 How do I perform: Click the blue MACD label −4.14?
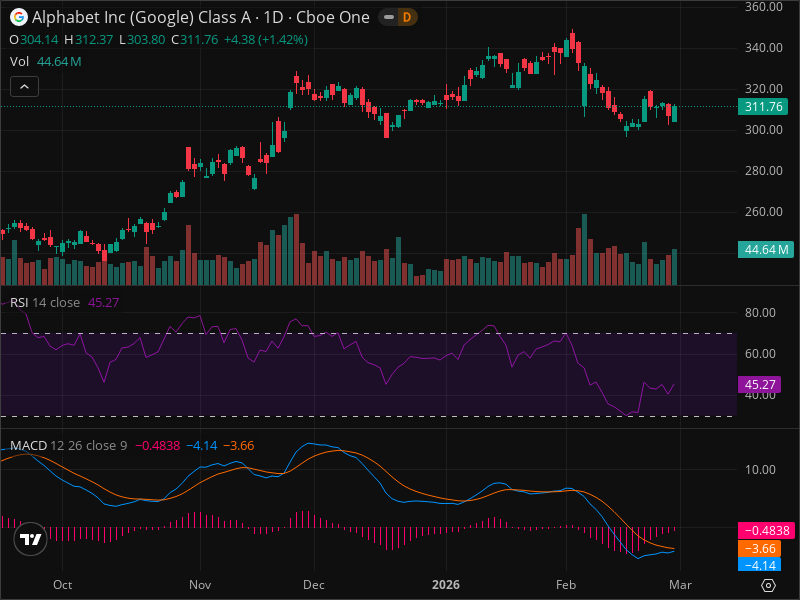(x=759, y=565)
